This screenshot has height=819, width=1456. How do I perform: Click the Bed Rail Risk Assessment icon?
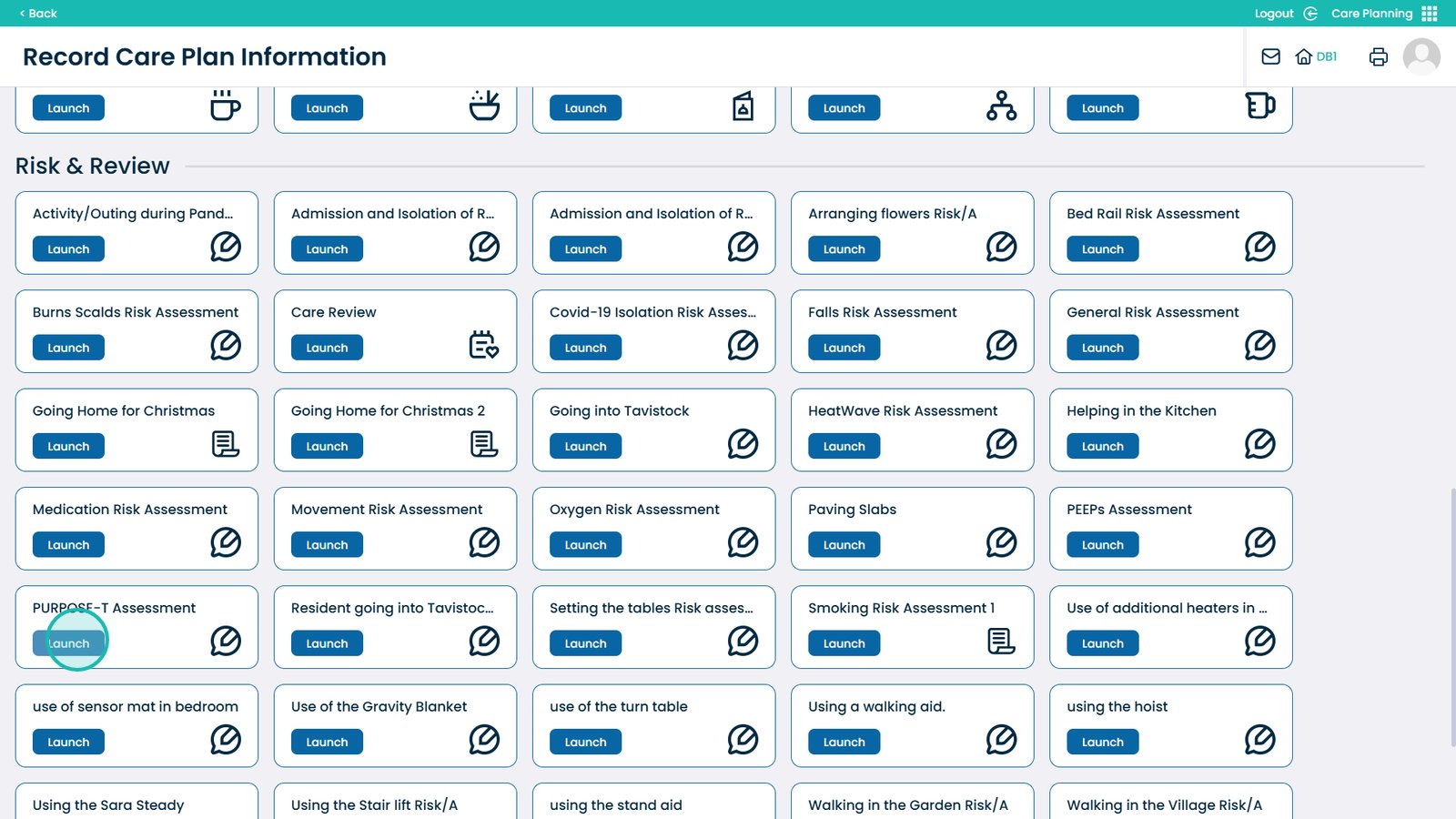(x=1259, y=247)
